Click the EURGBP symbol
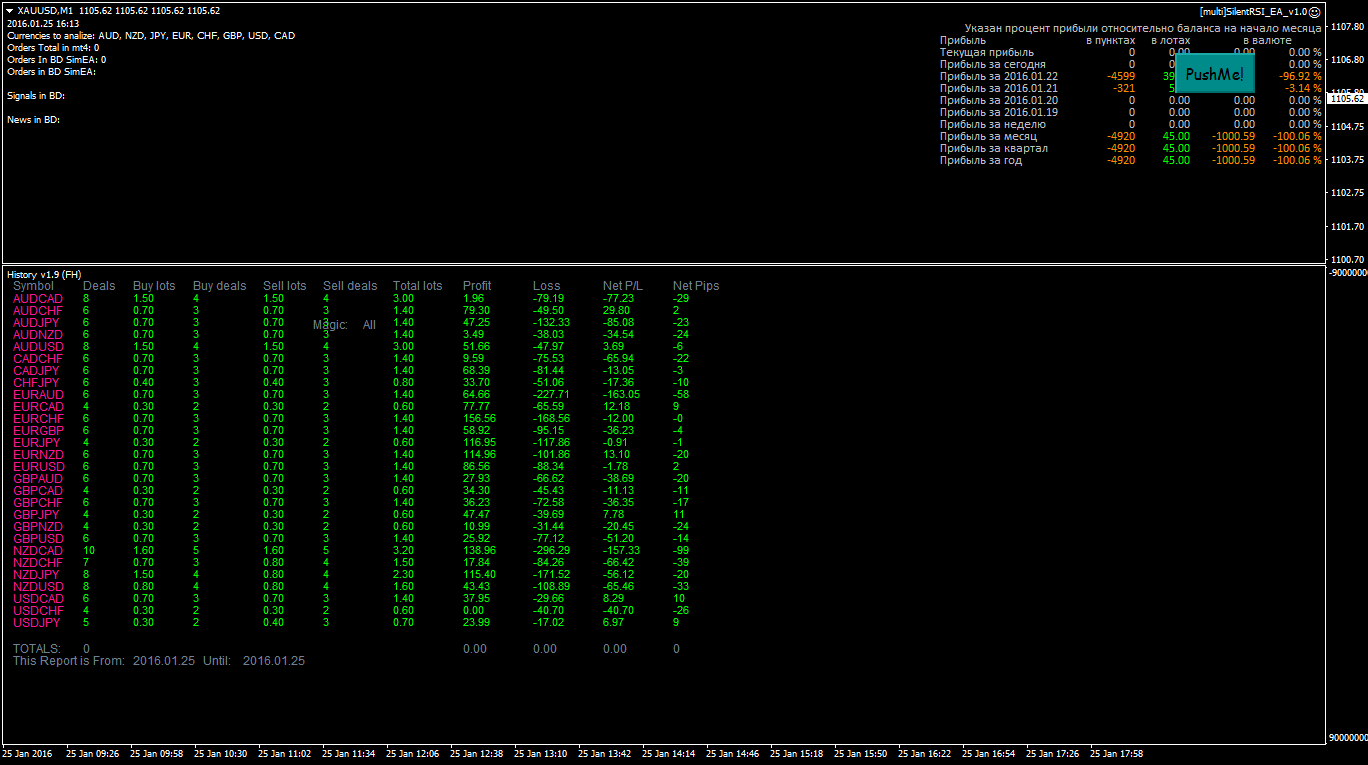 click(38, 430)
